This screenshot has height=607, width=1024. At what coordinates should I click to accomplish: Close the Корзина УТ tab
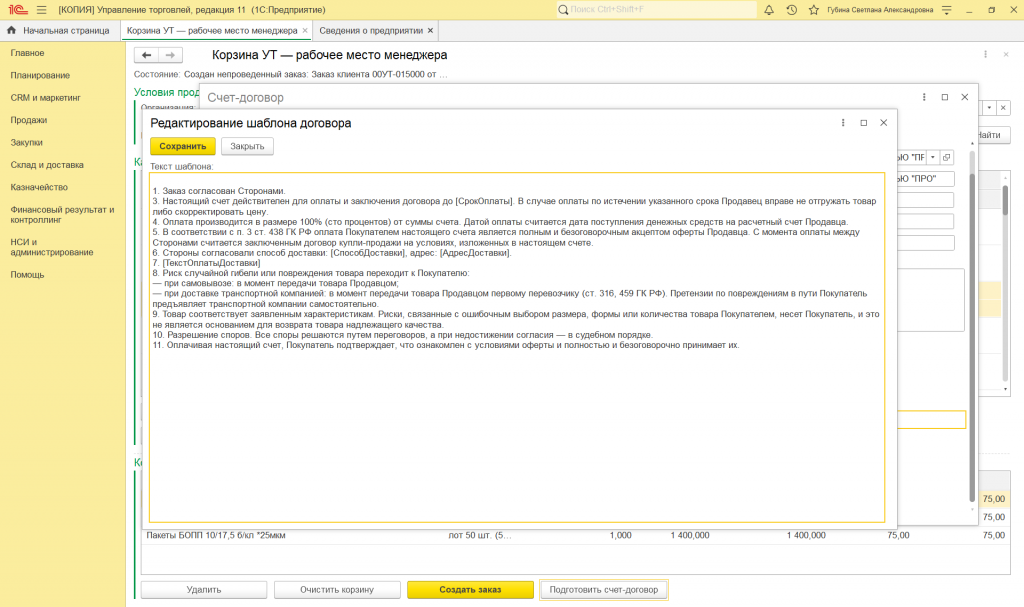304,31
